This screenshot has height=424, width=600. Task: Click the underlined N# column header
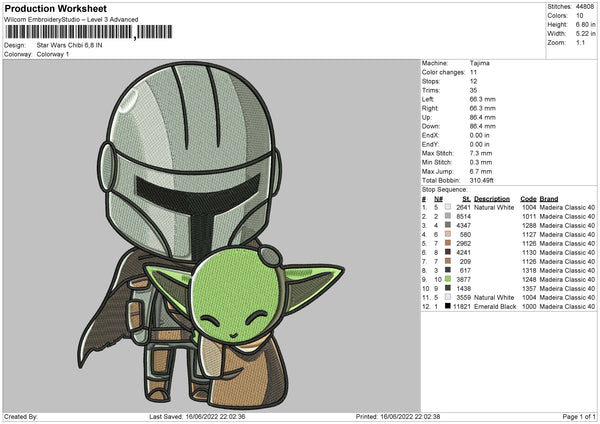(439, 199)
